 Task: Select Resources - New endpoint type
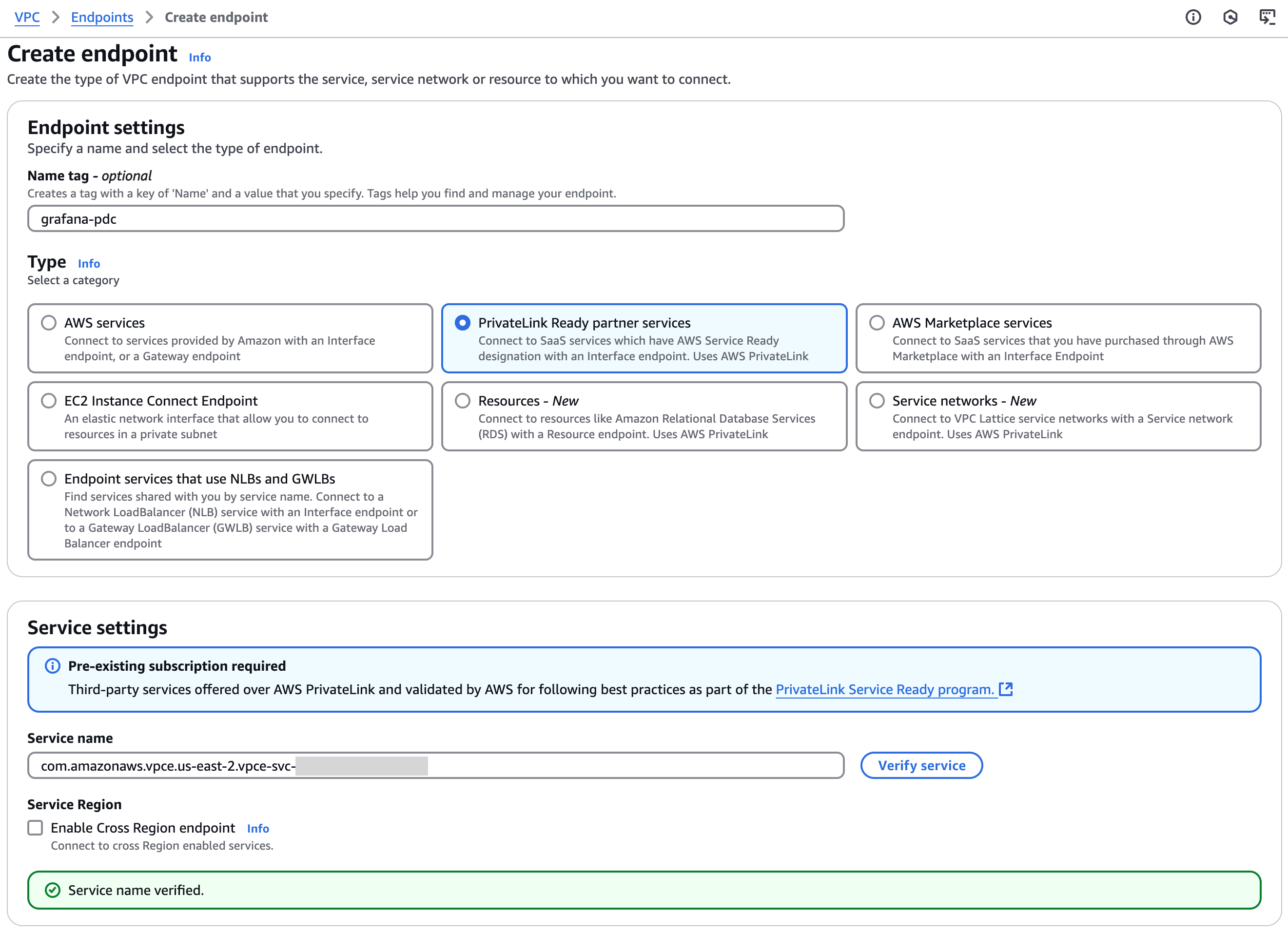(463, 401)
